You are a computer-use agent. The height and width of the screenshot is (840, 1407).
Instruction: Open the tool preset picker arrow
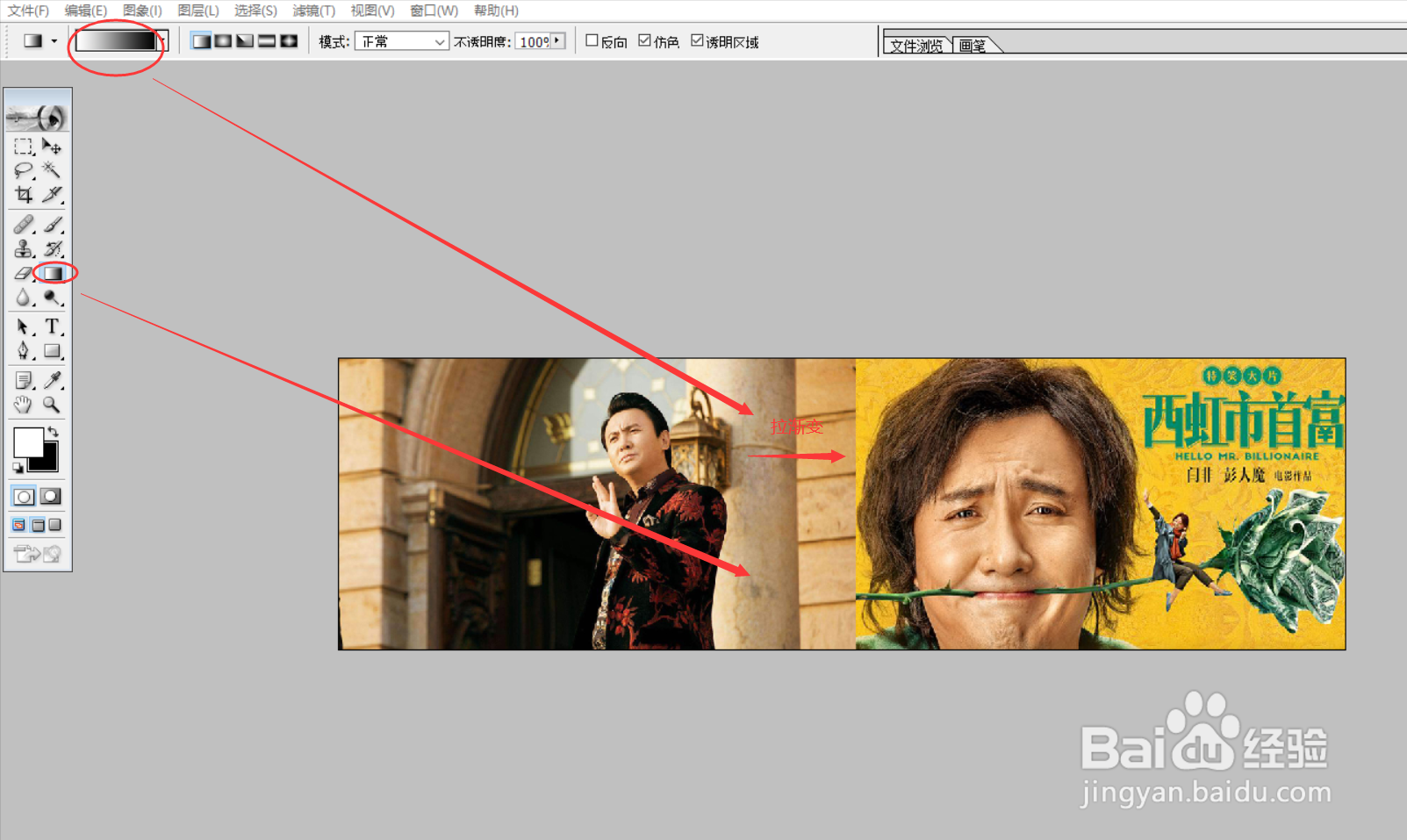54,41
